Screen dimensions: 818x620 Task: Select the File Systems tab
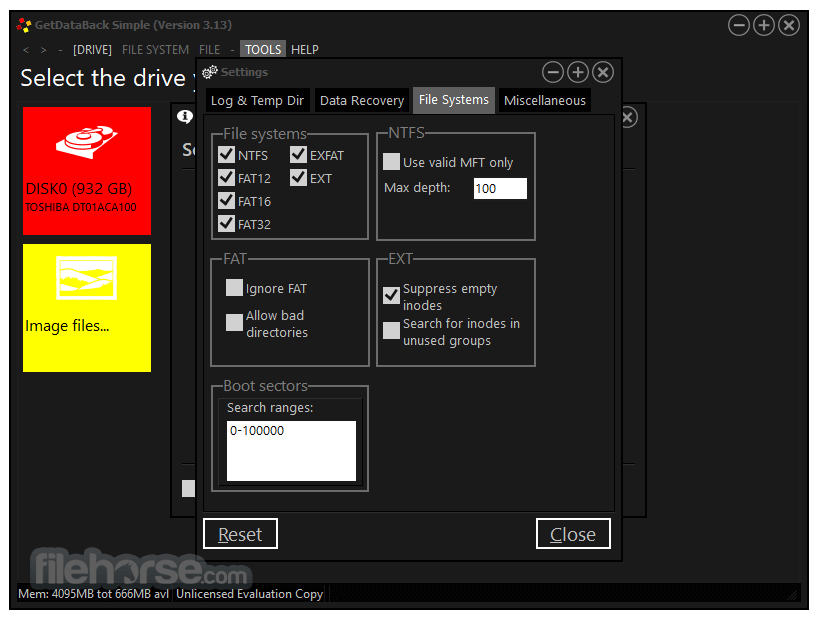click(454, 100)
